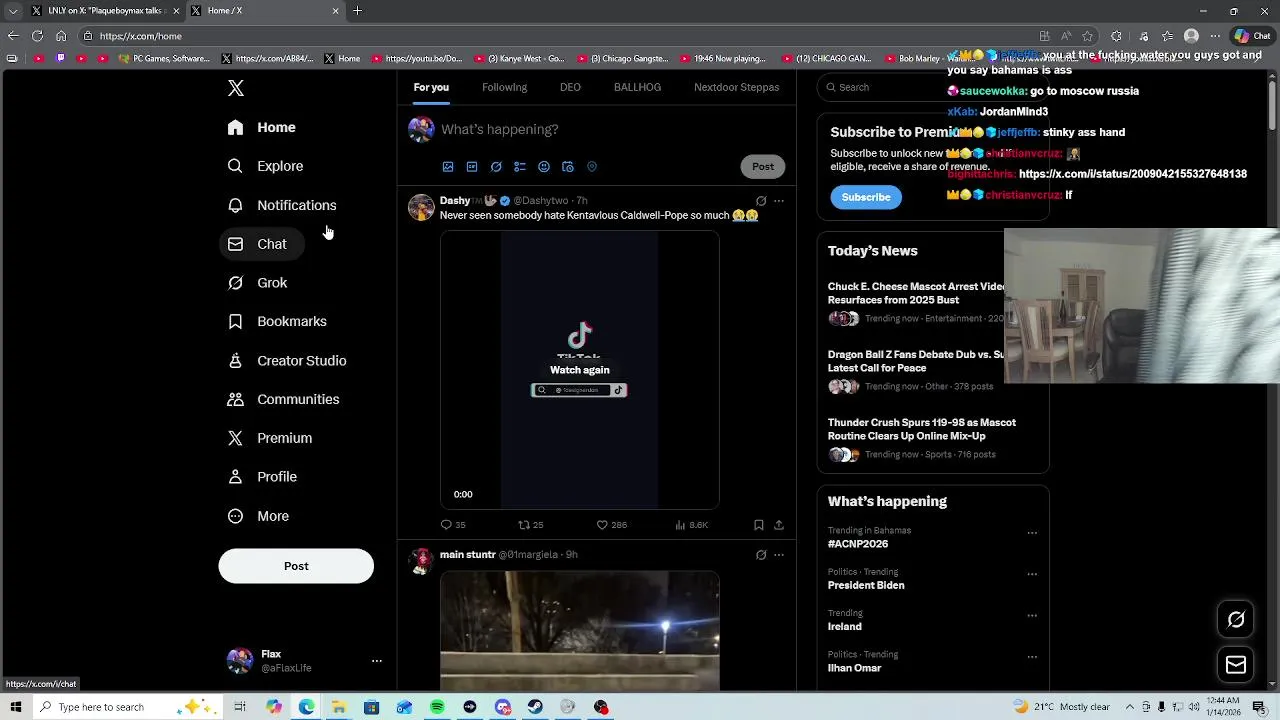Open options for Ireland trend
The width and height of the screenshot is (1280, 720).
click(x=1032, y=615)
